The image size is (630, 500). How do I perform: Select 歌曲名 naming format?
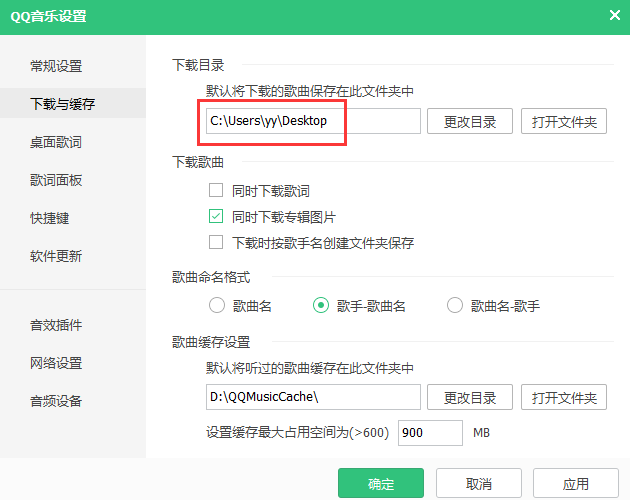click(x=216, y=306)
